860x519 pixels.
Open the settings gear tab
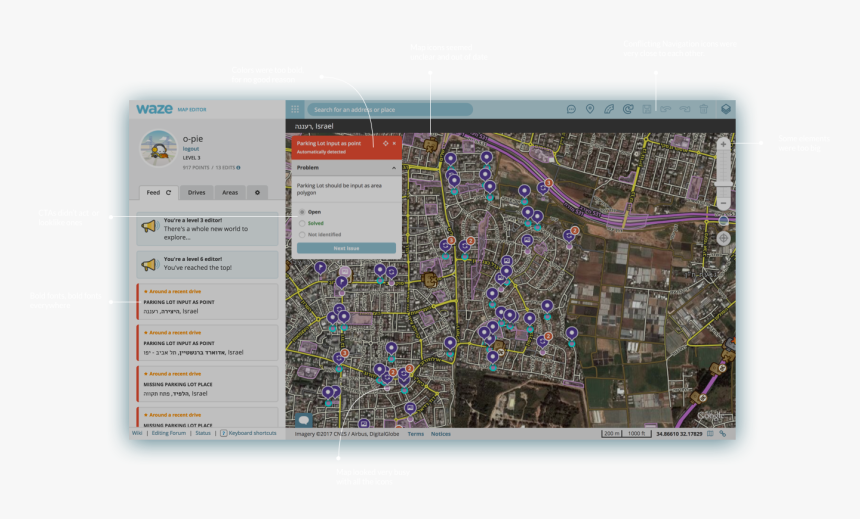[x=257, y=193]
